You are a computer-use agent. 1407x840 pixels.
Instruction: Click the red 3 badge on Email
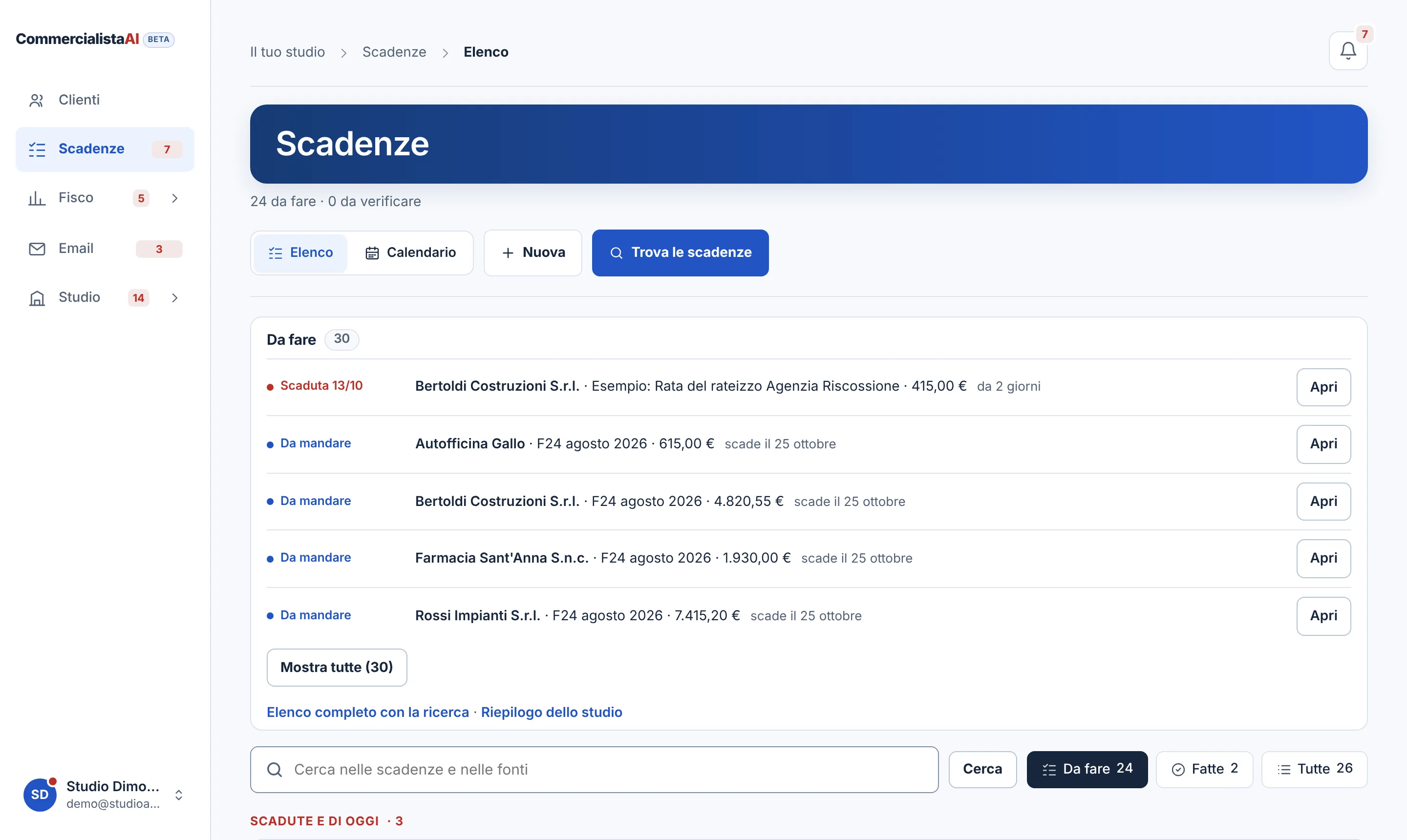coord(159,249)
